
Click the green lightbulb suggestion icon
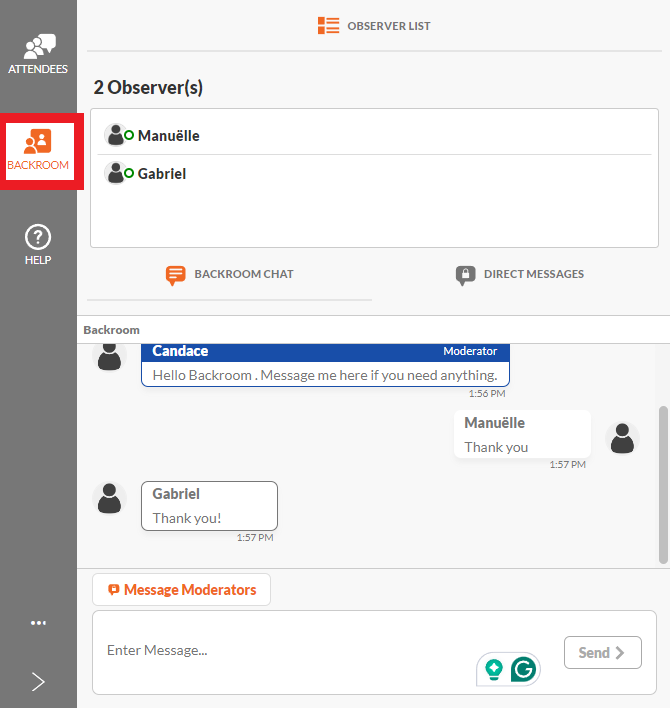pyautogui.click(x=493, y=669)
